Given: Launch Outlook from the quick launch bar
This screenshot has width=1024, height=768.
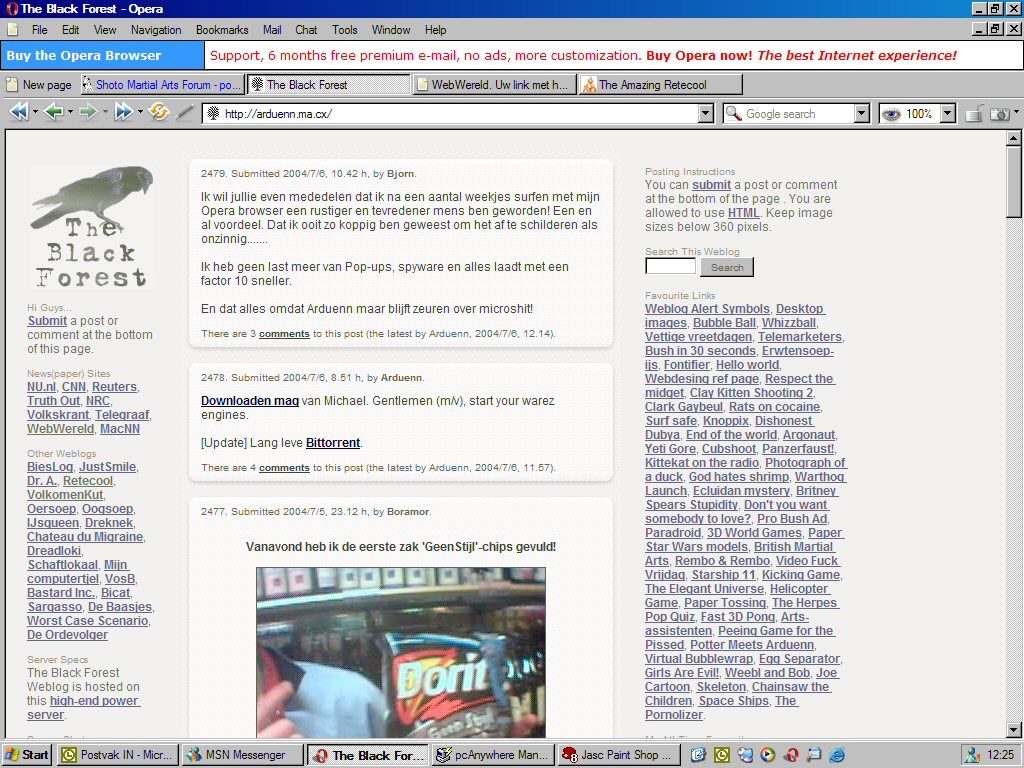Looking at the screenshot, I should pos(722,755).
